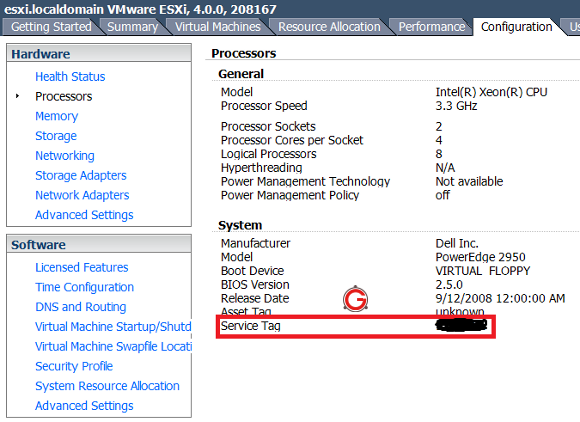Open the Memory hardware link
The width and height of the screenshot is (580, 422).
[x=57, y=116]
